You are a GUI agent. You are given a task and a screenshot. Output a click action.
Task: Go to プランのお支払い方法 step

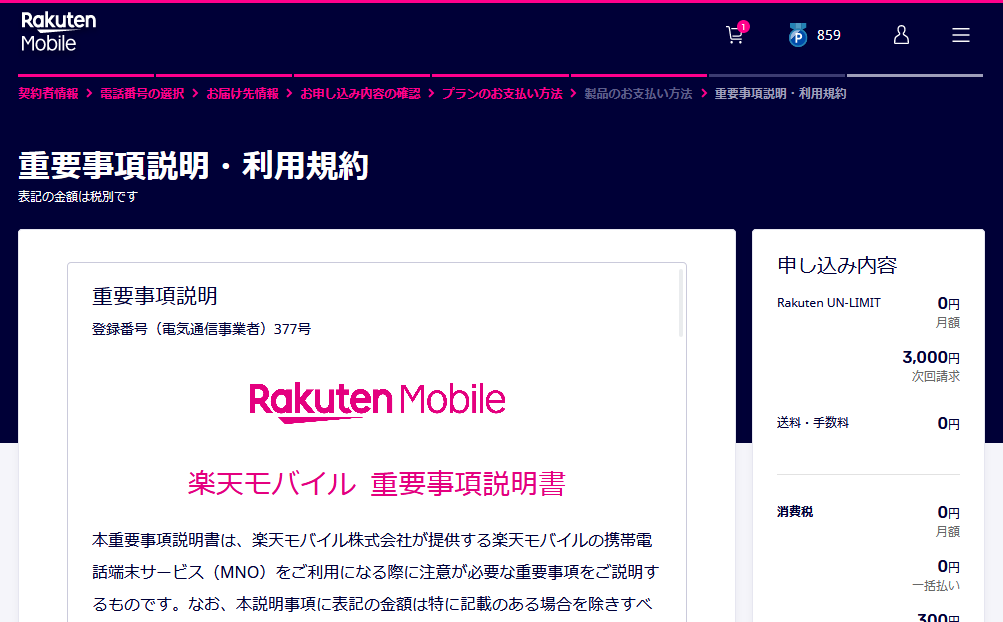coord(502,93)
